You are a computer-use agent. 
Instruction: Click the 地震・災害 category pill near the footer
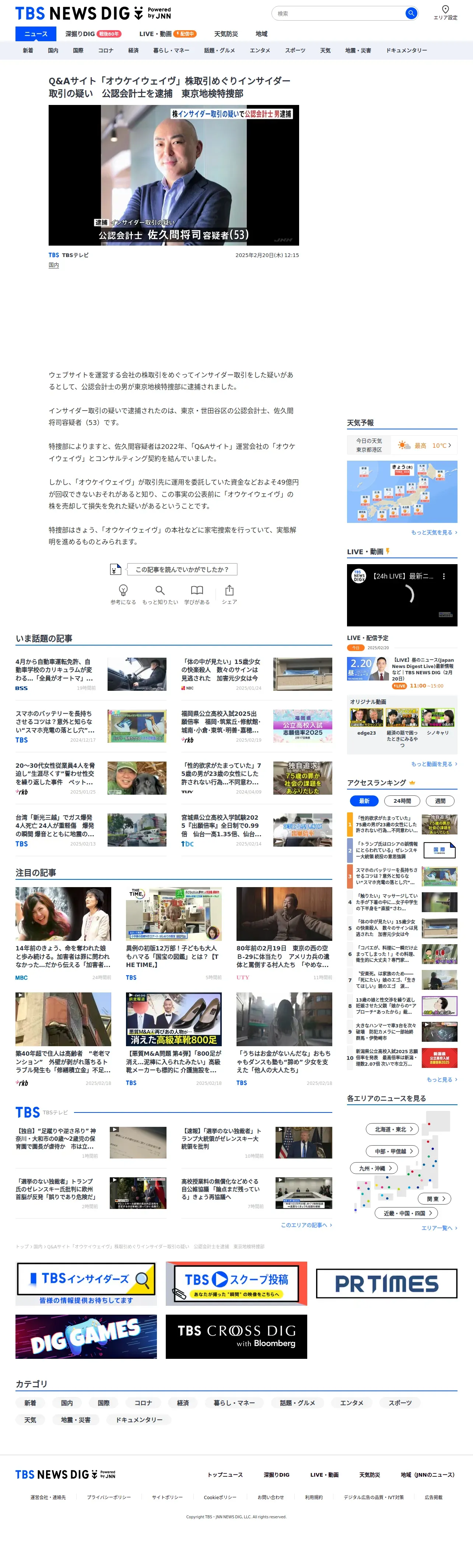click(76, 1420)
